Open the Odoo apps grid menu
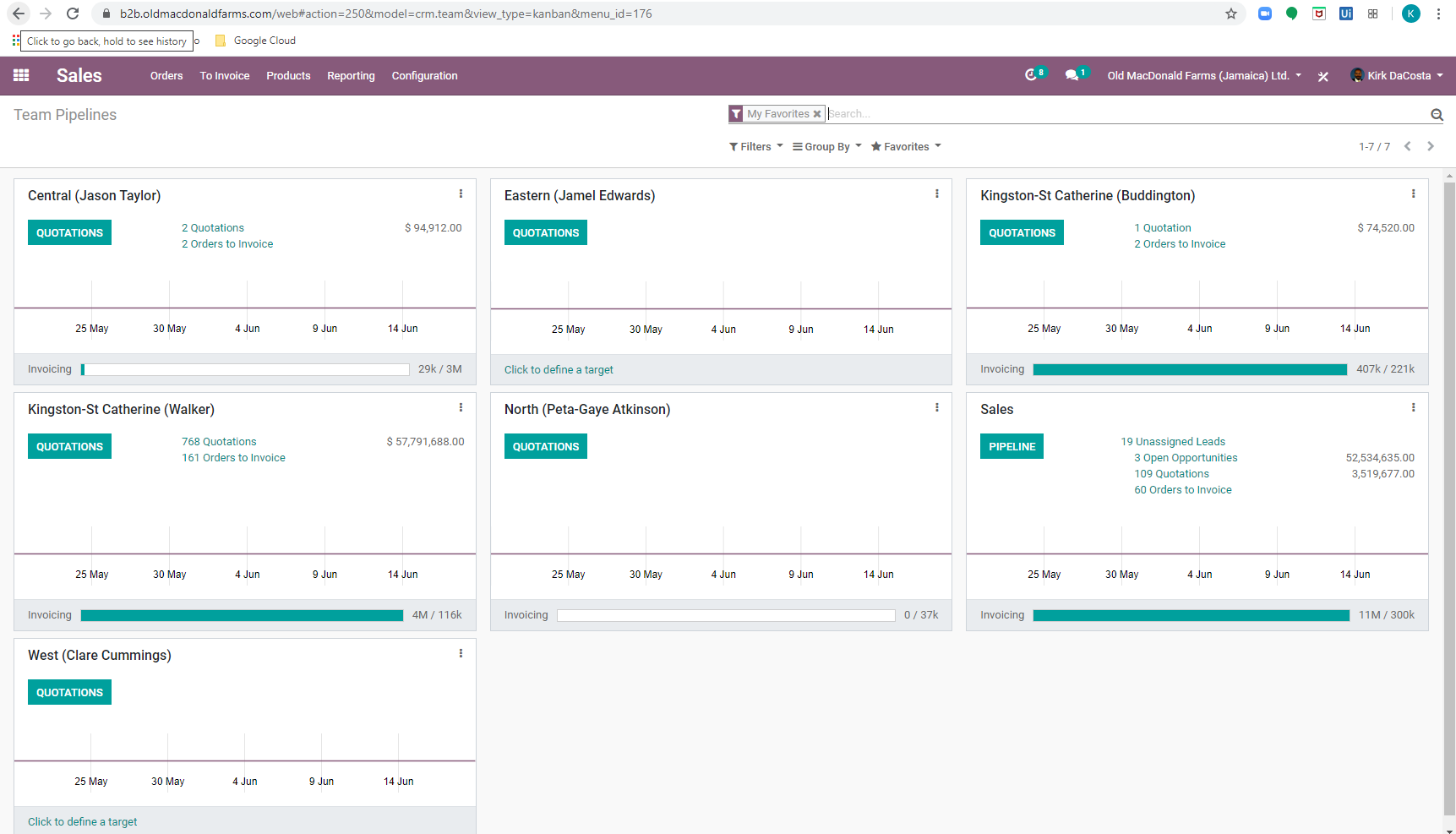The height and width of the screenshot is (834, 1456). (21, 75)
